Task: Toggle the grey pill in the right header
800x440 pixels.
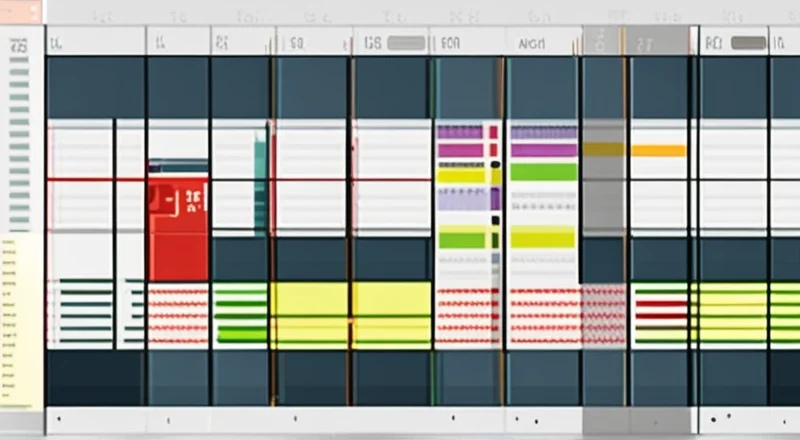Action: pos(748,43)
